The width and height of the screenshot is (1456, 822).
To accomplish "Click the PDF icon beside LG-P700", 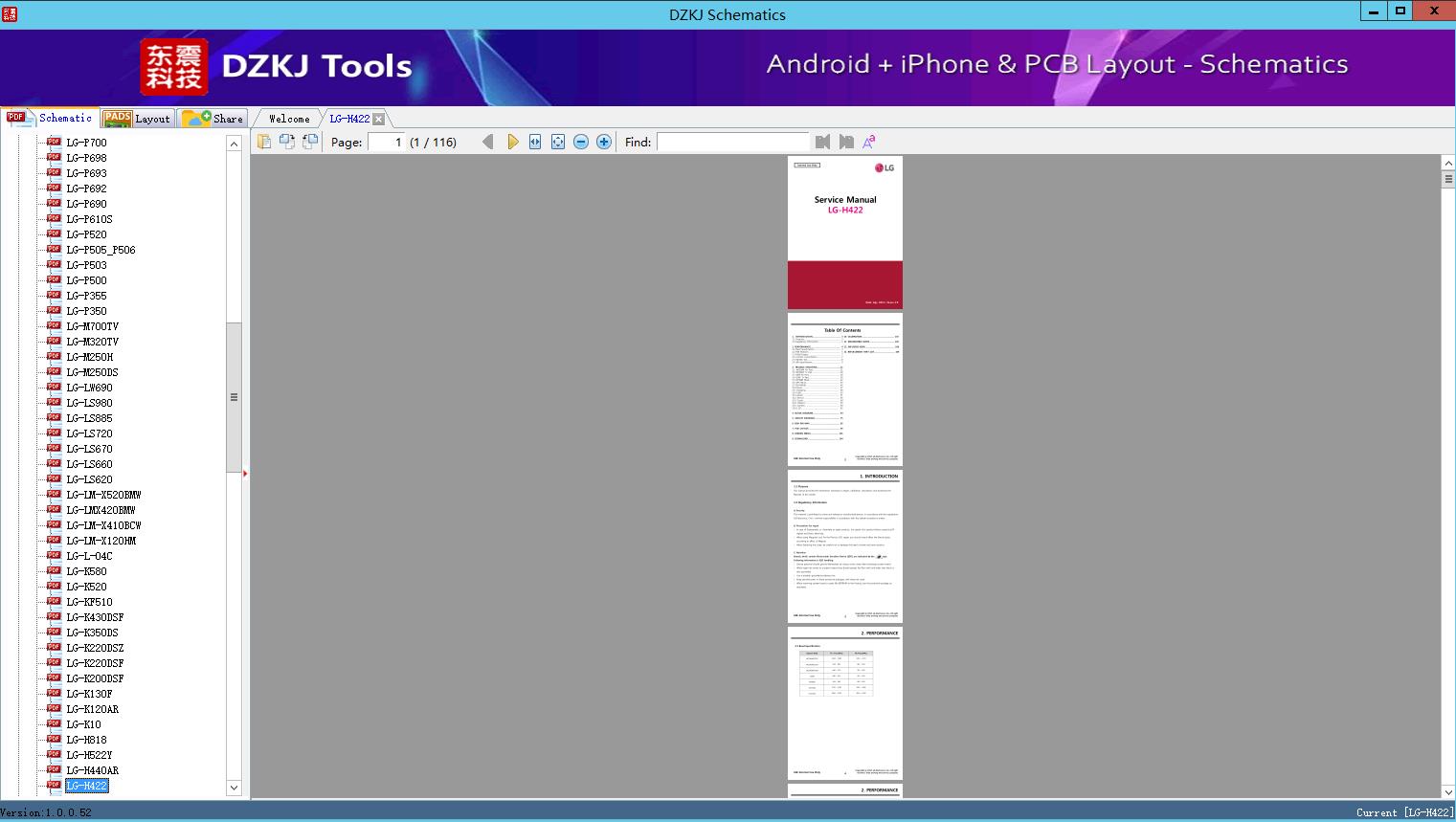I will (54, 143).
